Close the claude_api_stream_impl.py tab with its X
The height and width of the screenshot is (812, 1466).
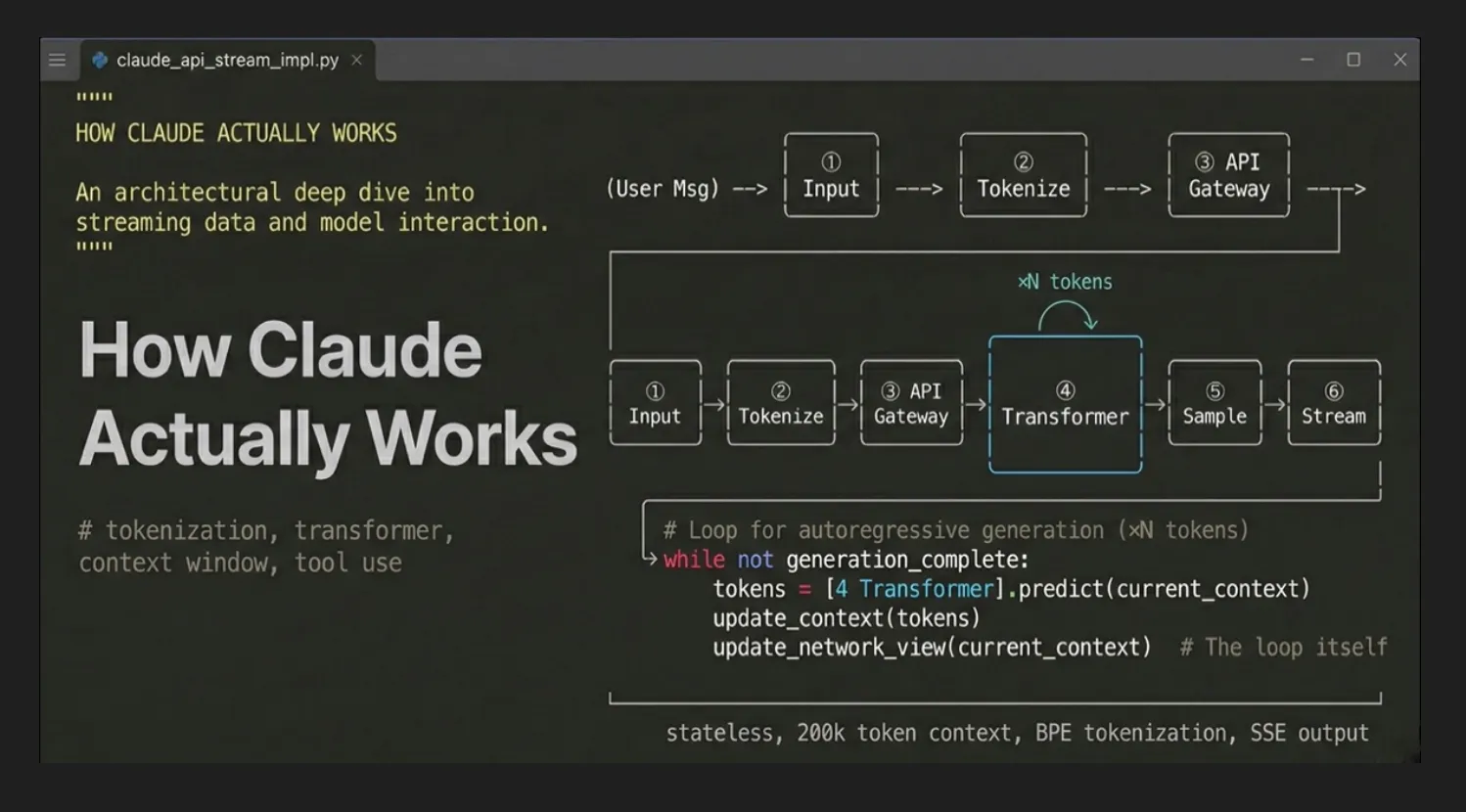(358, 59)
